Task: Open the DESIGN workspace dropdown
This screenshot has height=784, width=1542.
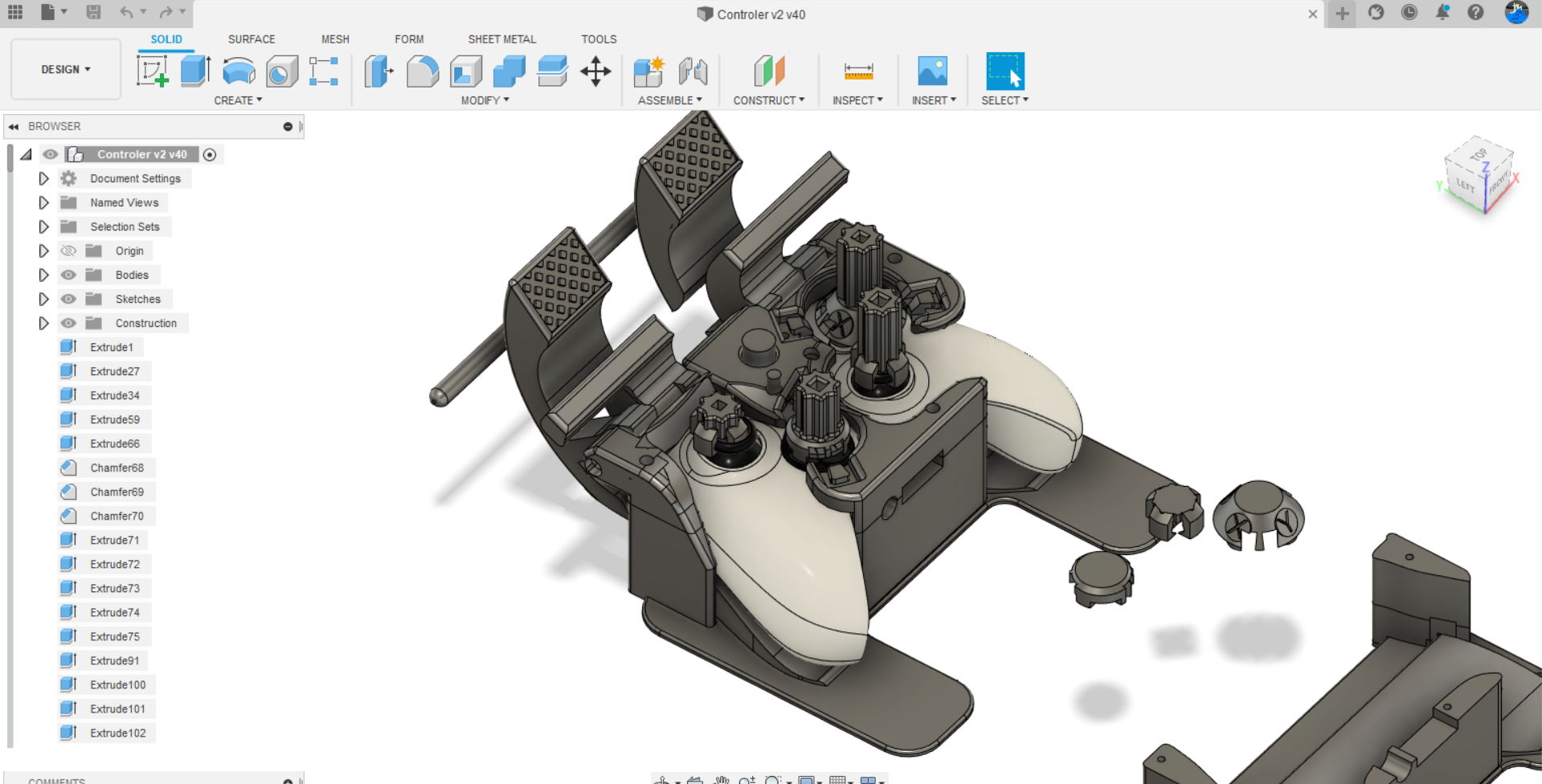Action: (x=66, y=69)
